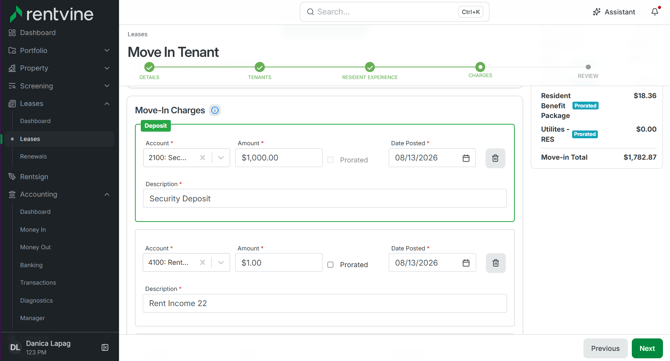
Task: Click the Resident Experience step circle
Action: (x=370, y=67)
